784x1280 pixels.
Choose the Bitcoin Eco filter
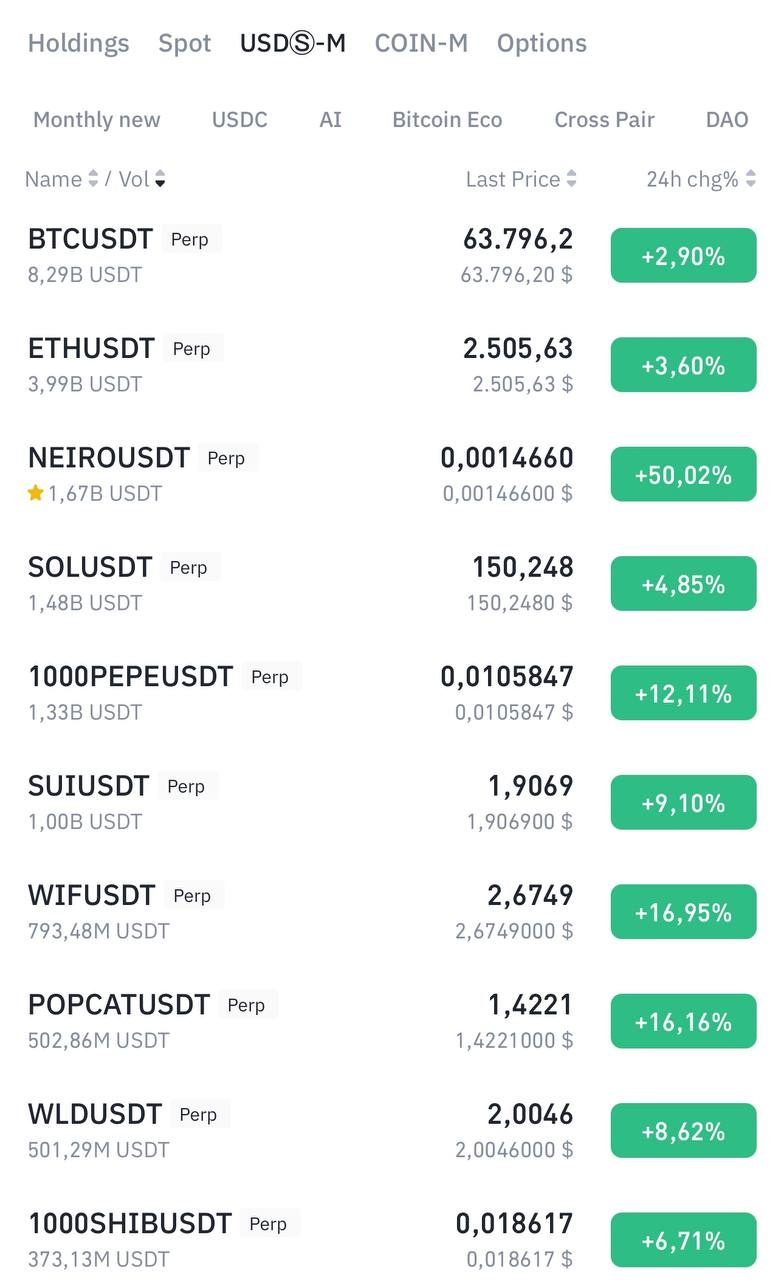click(x=447, y=120)
